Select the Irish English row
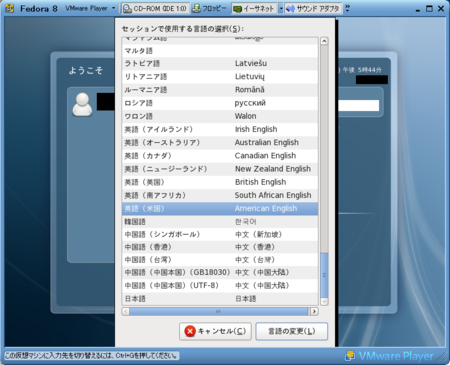Viewport: 450px width, 365px height. (220, 129)
